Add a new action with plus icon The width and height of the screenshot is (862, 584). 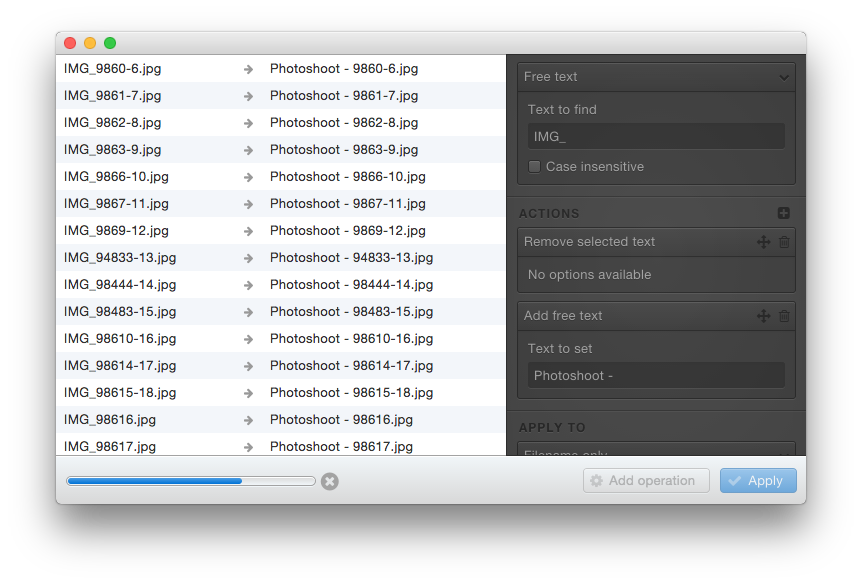click(x=783, y=213)
